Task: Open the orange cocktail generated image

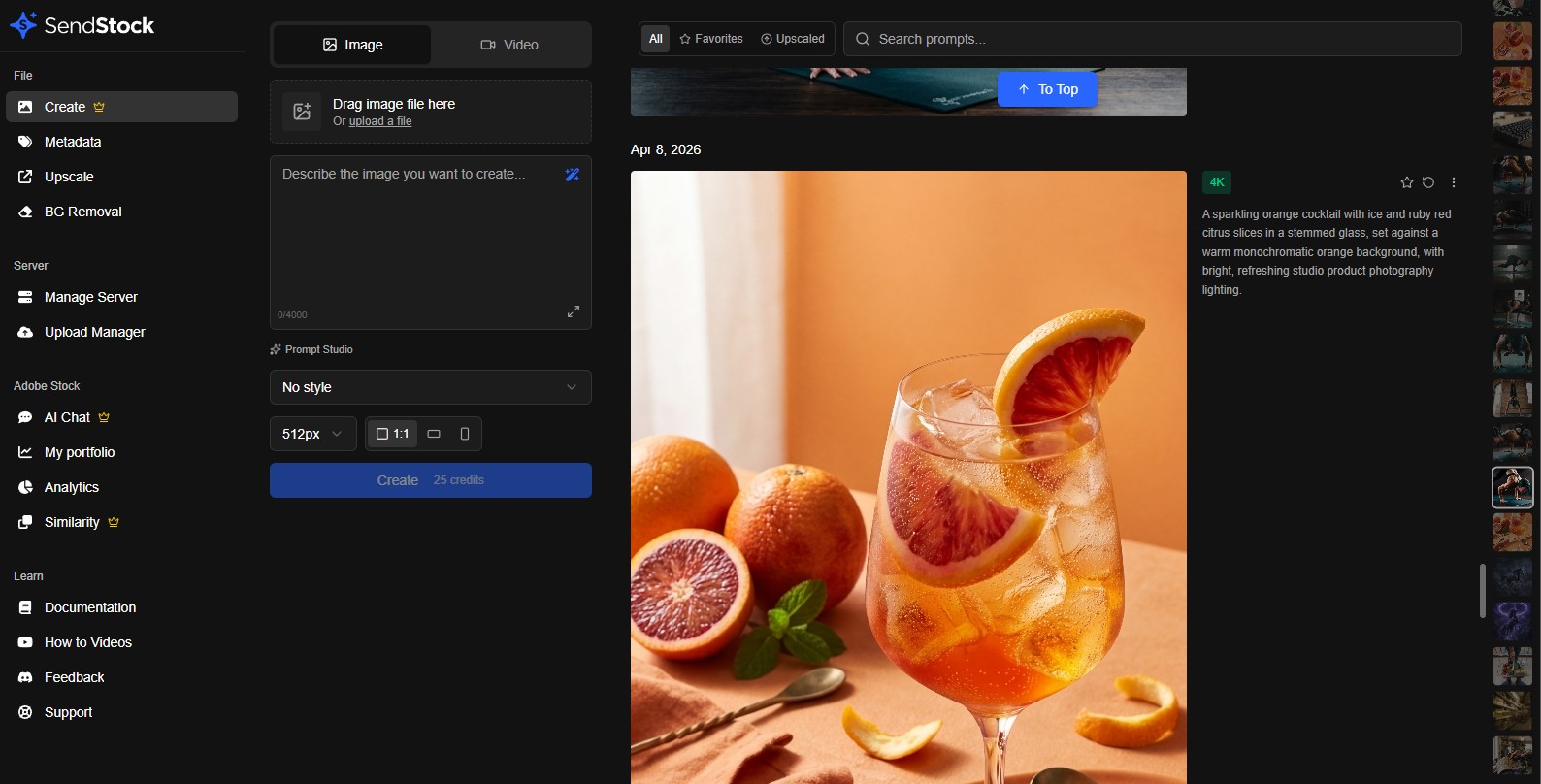Action: [x=908, y=477]
